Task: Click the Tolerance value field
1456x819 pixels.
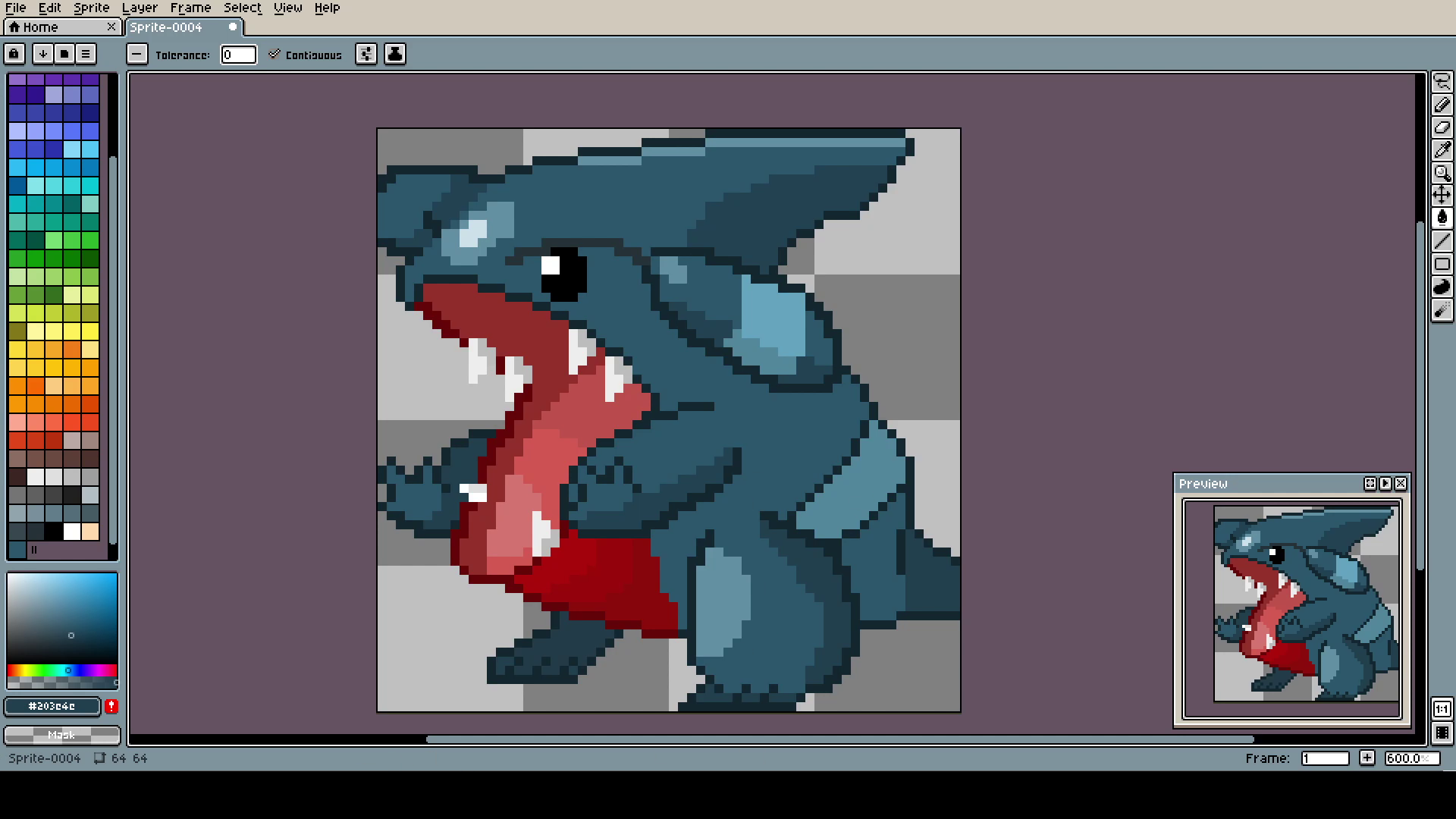Action: click(x=238, y=55)
